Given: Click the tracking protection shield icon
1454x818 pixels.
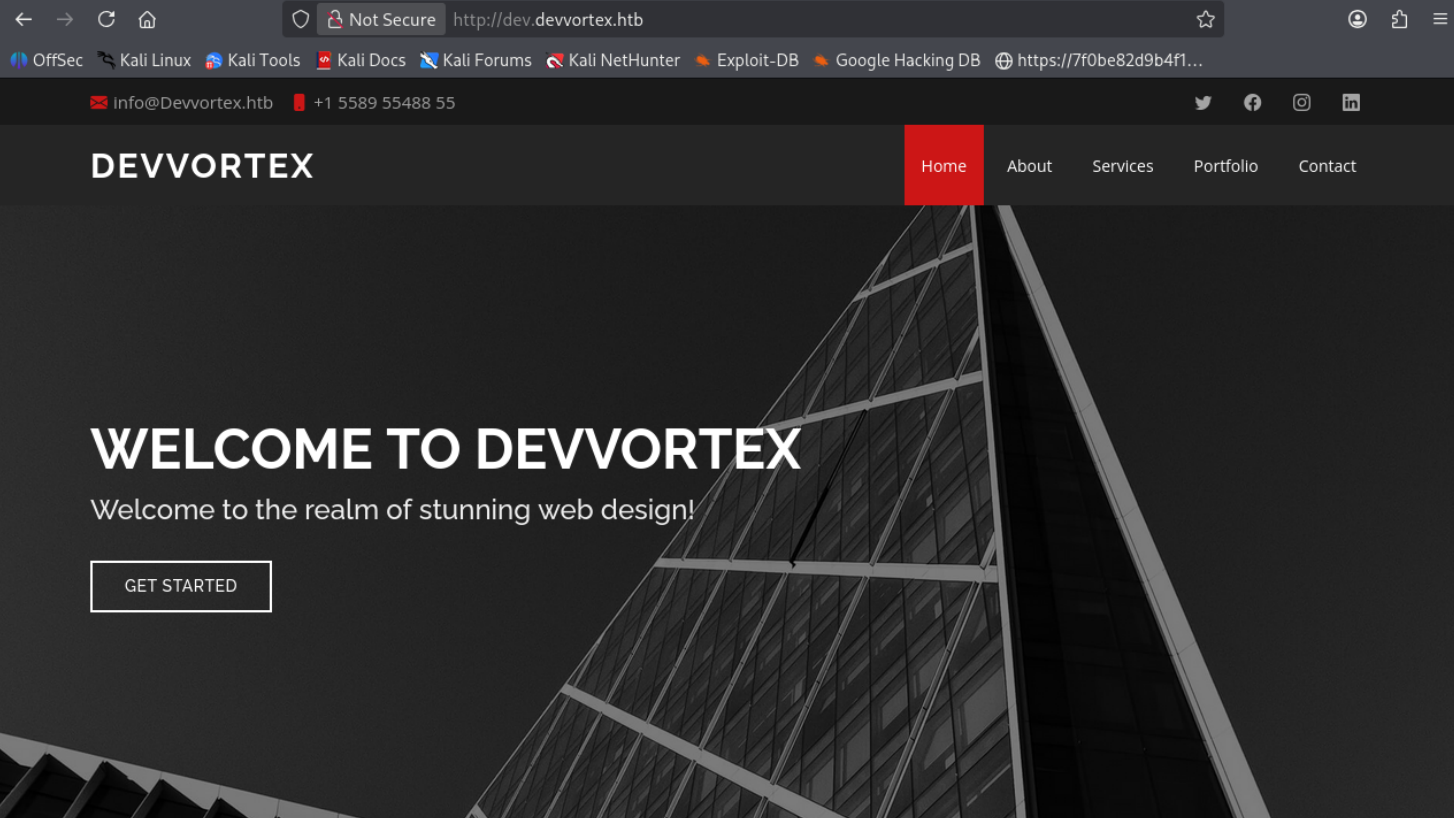Looking at the screenshot, I should pos(300,19).
